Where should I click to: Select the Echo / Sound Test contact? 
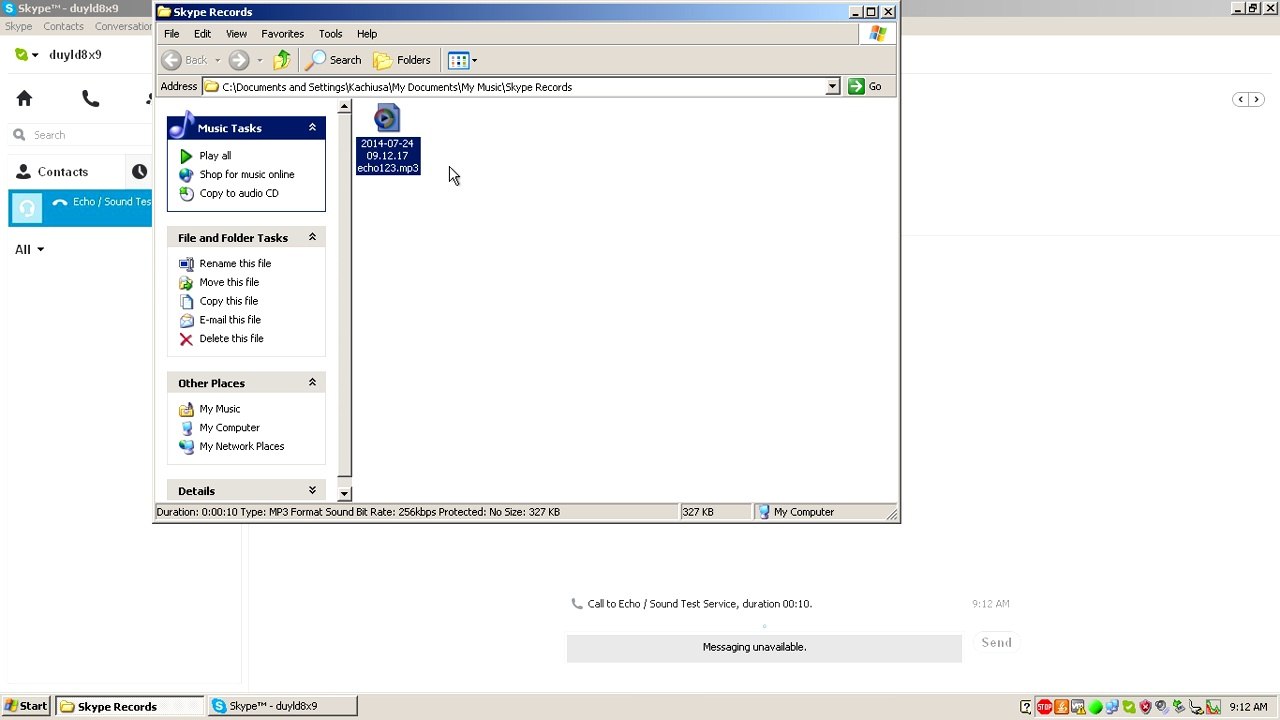[x=80, y=208]
